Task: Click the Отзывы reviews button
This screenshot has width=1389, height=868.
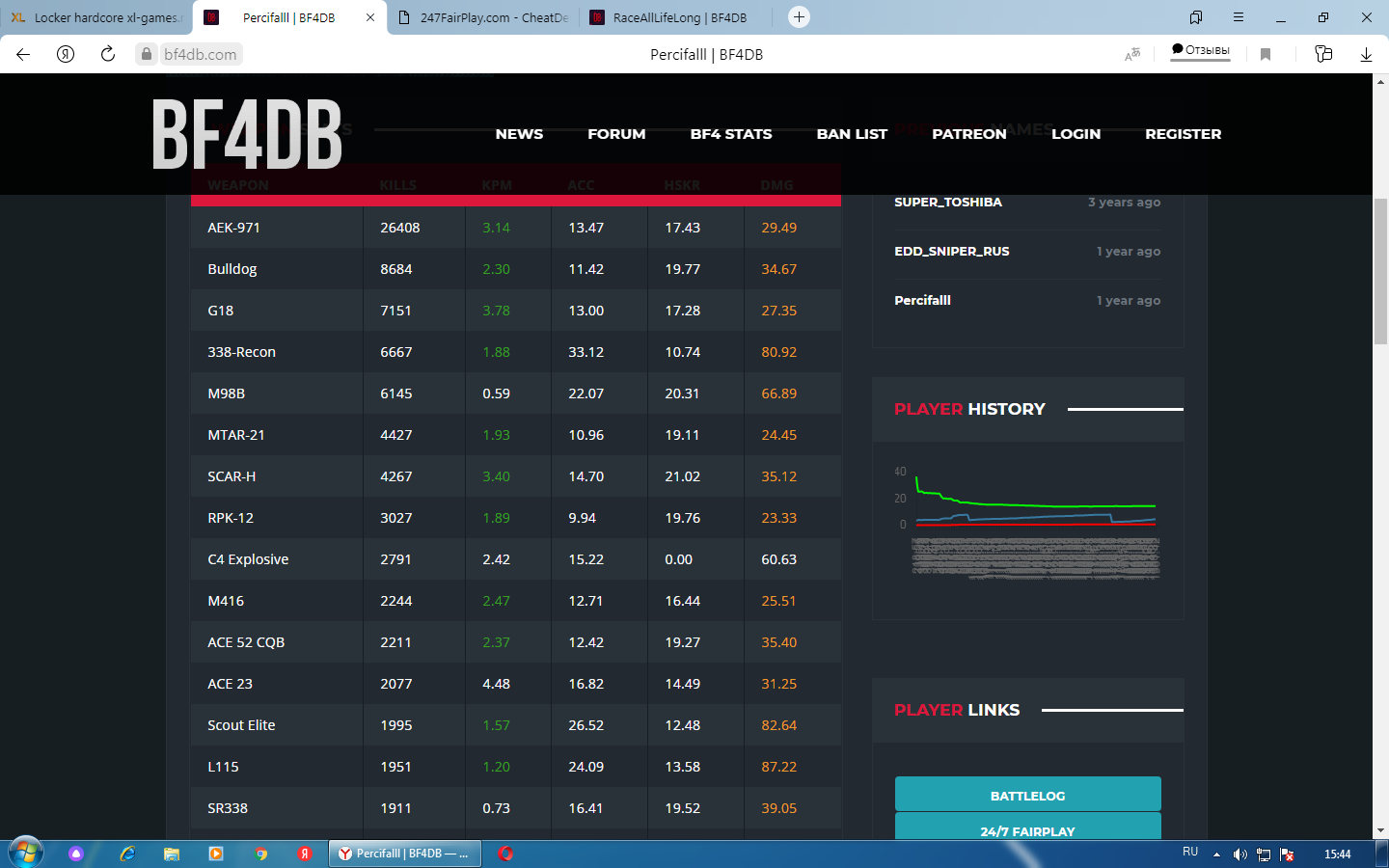Action: [x=1201, y=50]
